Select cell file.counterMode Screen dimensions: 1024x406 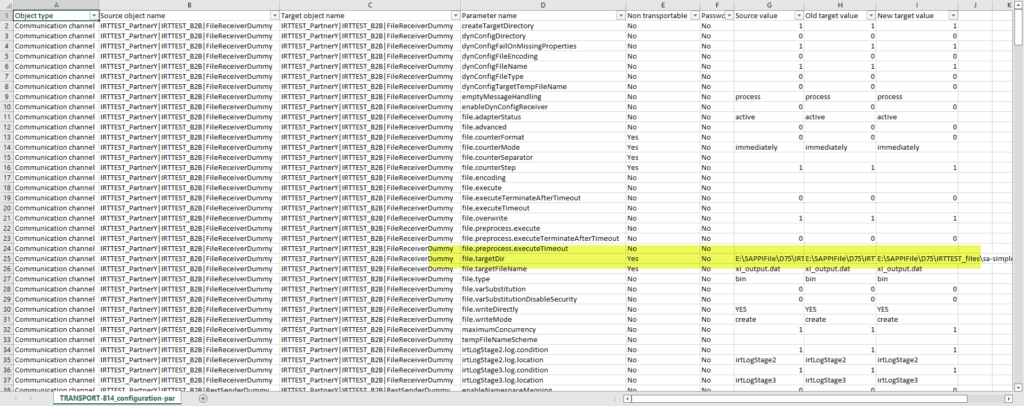click(x=543, y=147)
